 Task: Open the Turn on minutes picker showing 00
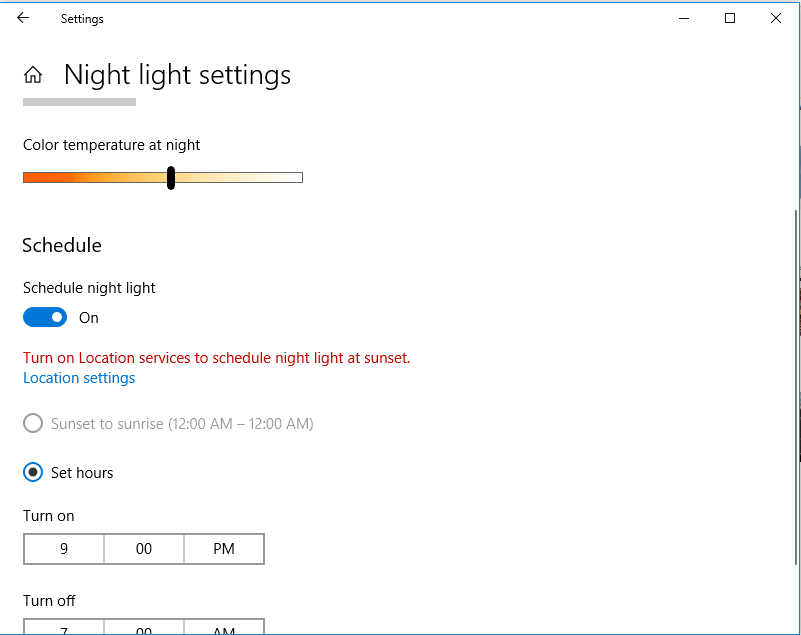click(144, 549)
